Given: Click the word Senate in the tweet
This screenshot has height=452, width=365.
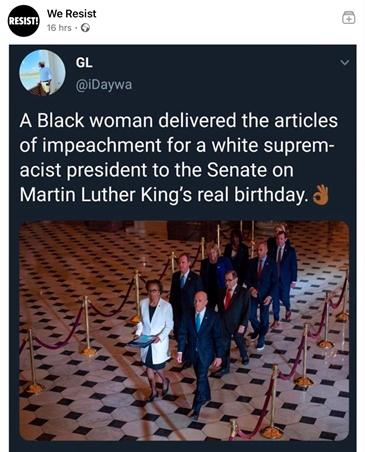Looking at the screenshot, I should point(237,170).
